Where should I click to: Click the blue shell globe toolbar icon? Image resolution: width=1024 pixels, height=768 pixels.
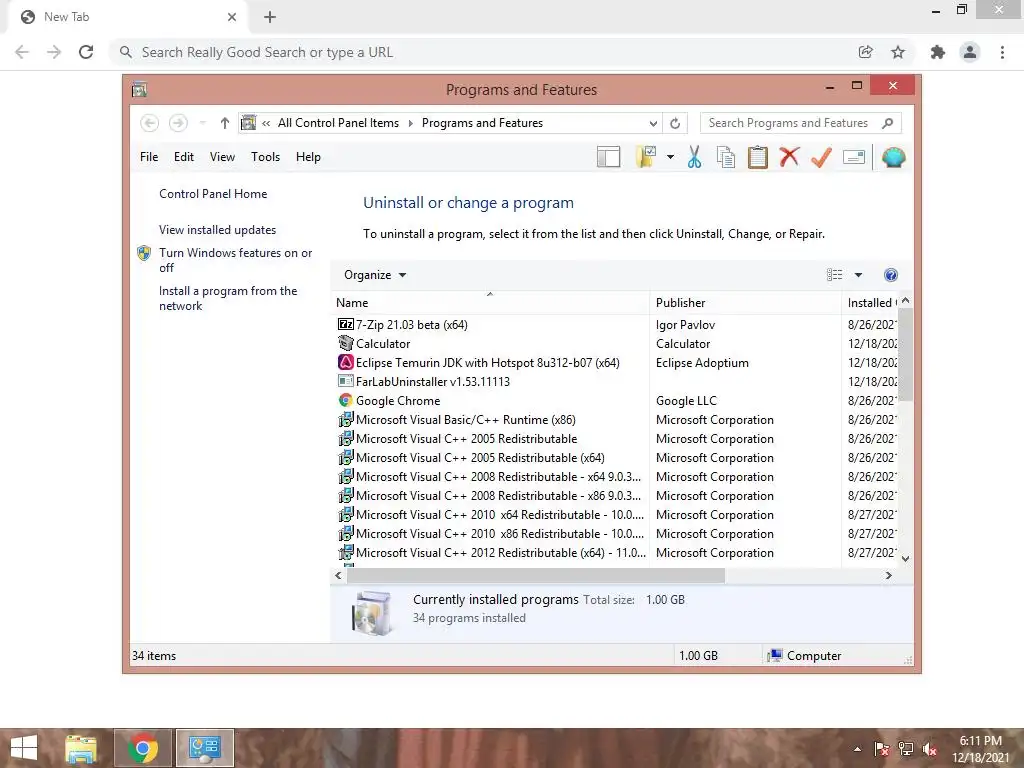pos(893,157)
